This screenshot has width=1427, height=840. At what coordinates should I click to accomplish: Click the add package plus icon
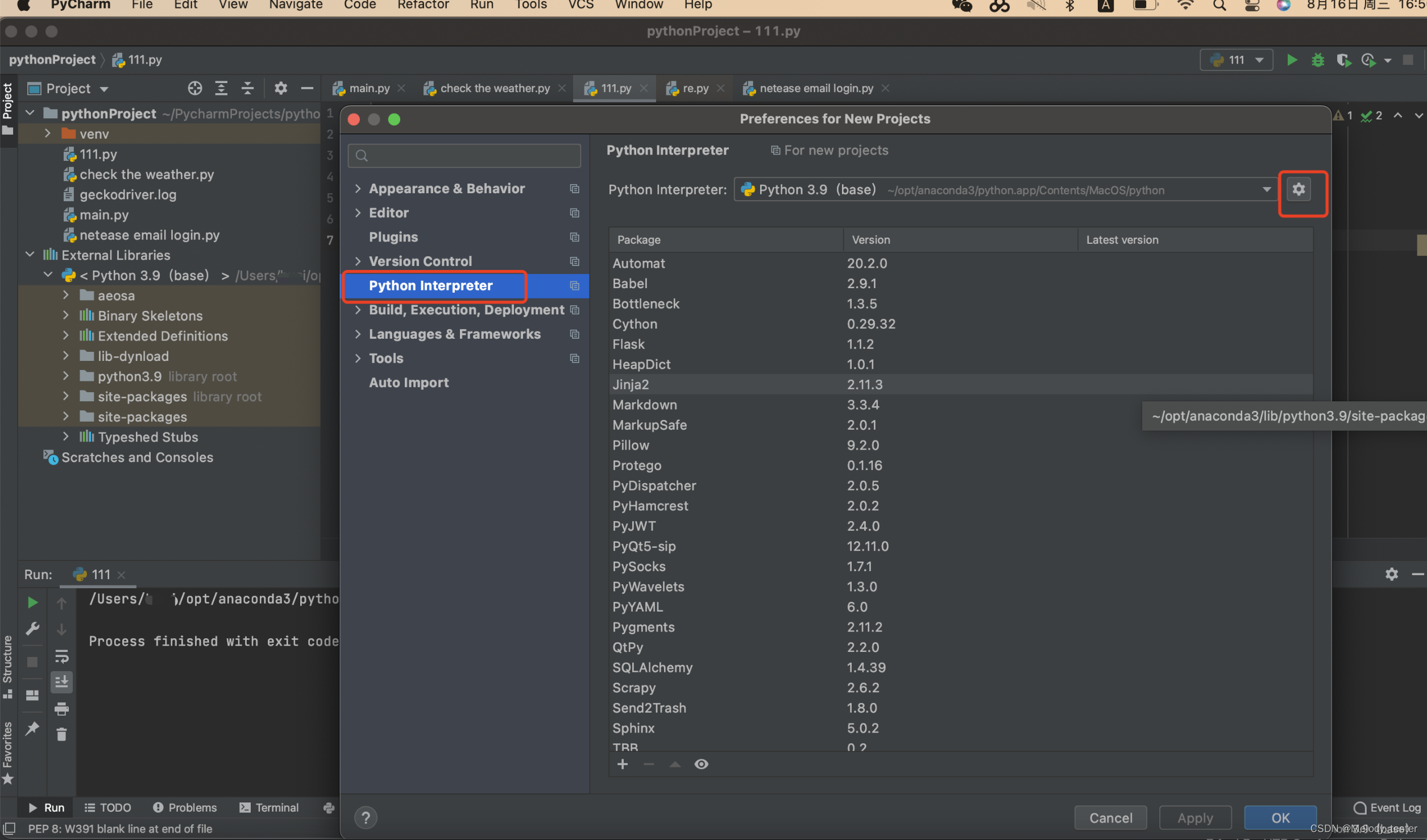[623, 764]
